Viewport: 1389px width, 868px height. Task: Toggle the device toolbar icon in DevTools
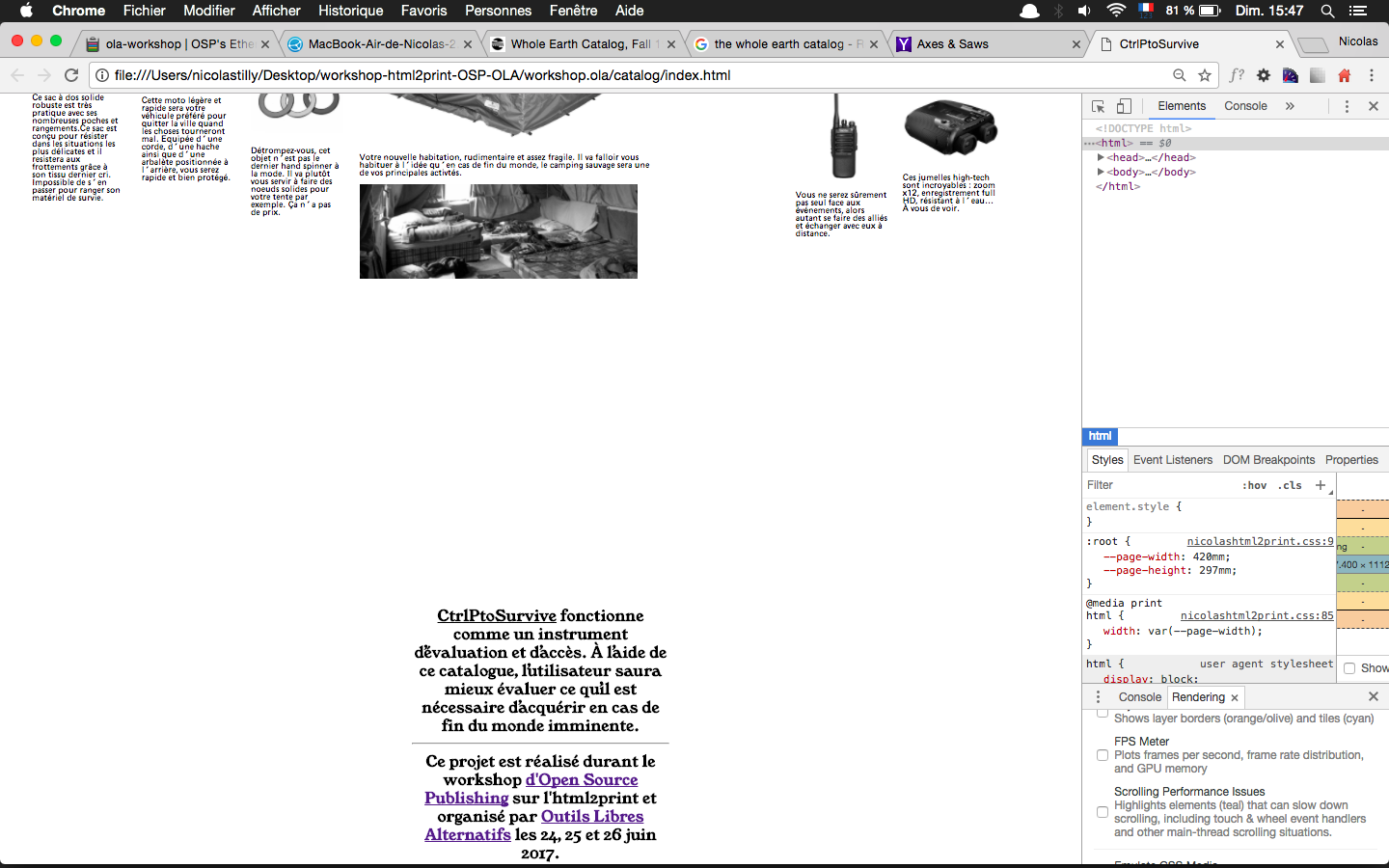1124,106
